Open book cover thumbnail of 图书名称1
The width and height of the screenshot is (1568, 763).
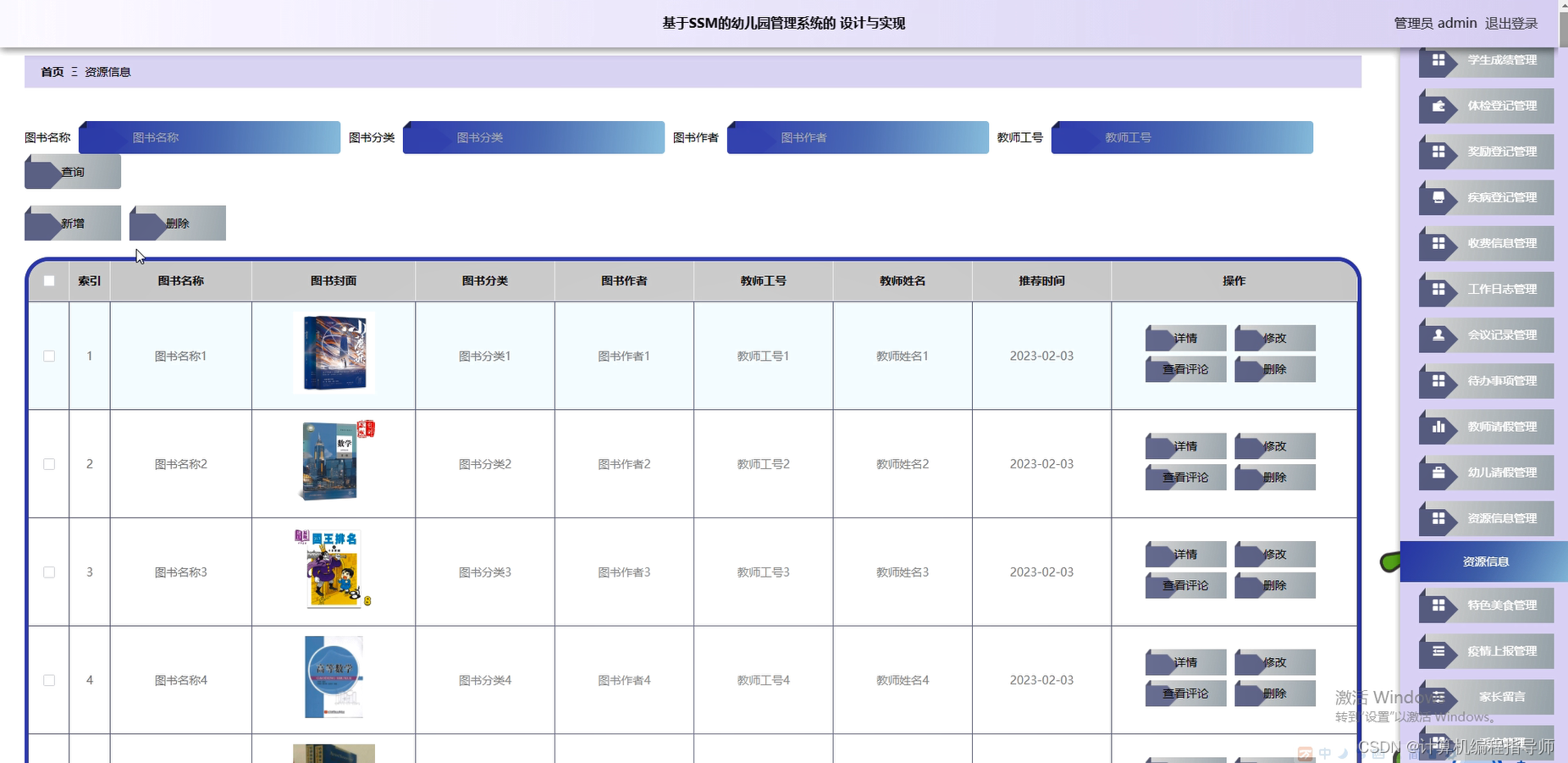[x=334, y=353]
